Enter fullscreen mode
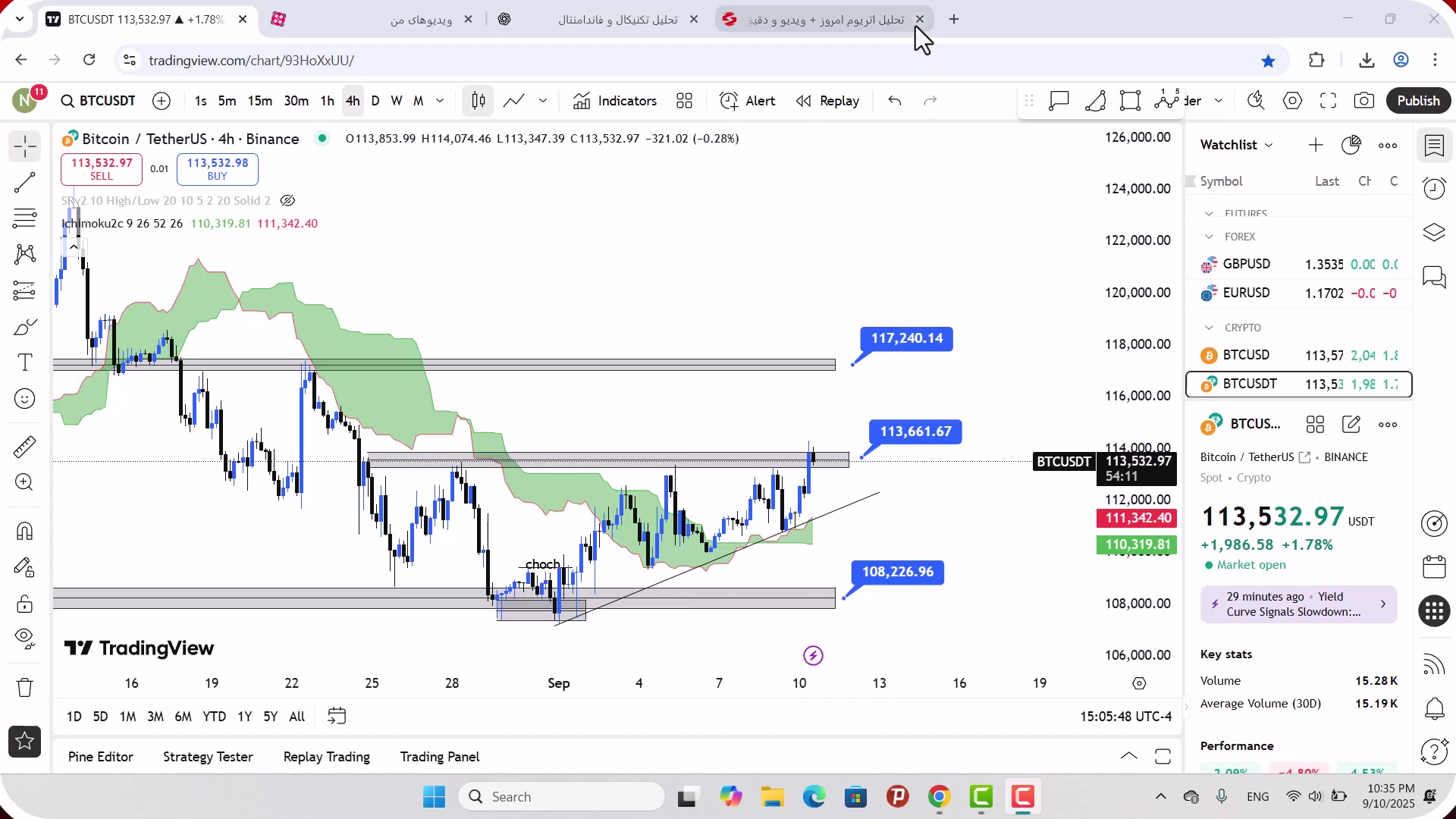 [x=1328, y=101]
